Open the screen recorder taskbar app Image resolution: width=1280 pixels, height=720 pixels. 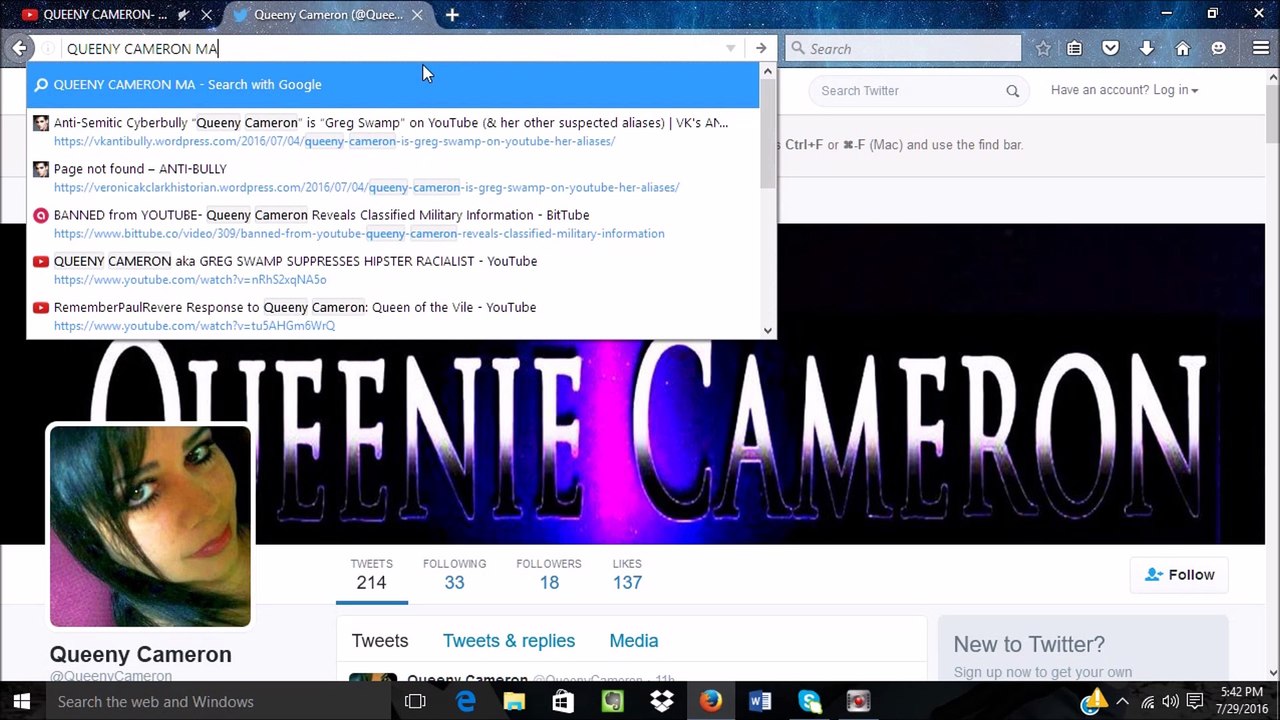pyautogui.click(x=857, y=702)
